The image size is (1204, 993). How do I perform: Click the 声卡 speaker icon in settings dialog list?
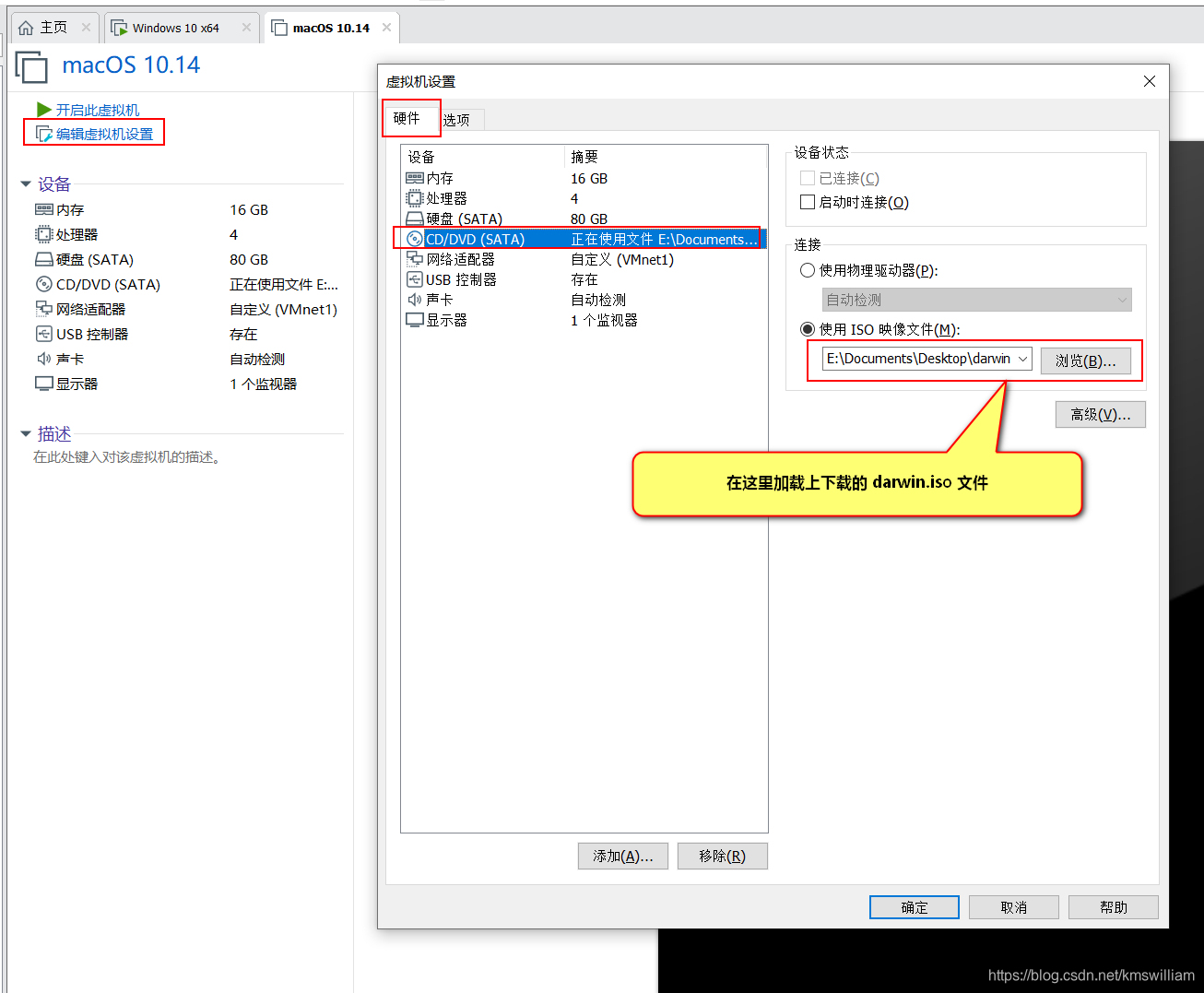(x=415, y=300)
